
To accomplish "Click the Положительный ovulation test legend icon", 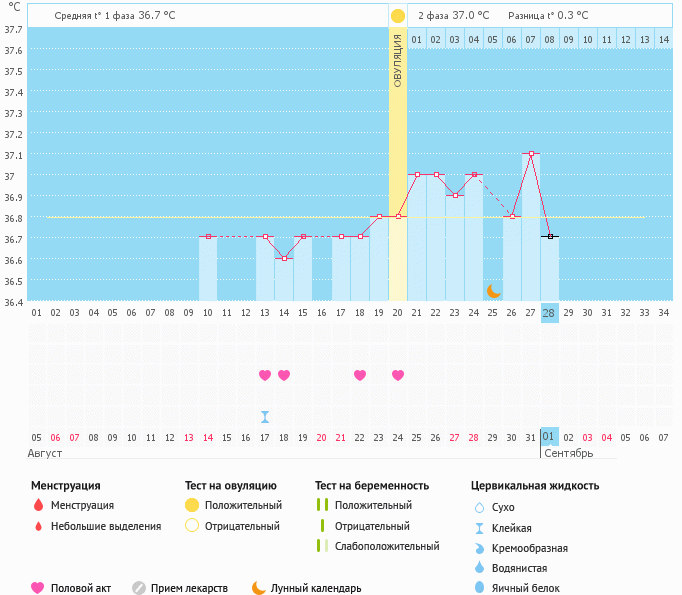I will pyautogui.click(x=192, y=506).
